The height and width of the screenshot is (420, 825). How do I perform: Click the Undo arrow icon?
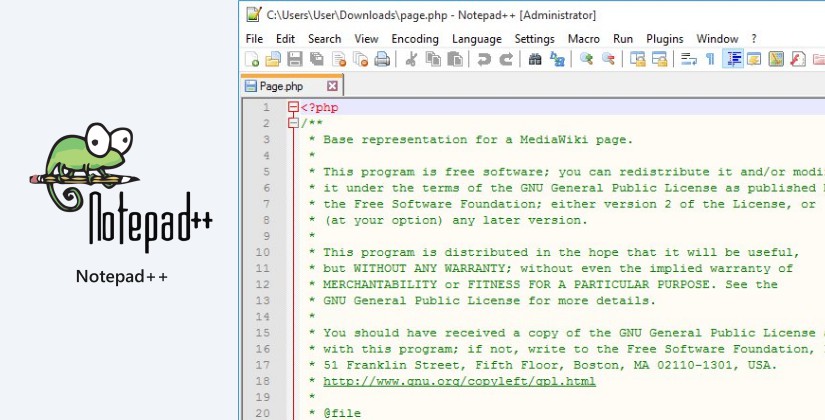pyautogui.click(x=484, y=60)
